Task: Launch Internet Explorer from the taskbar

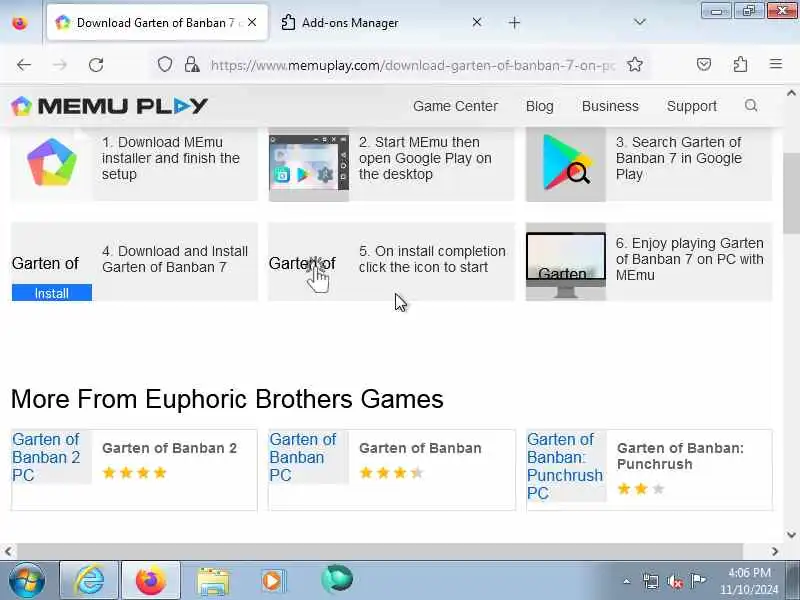Action: click(x=89, y=580)
